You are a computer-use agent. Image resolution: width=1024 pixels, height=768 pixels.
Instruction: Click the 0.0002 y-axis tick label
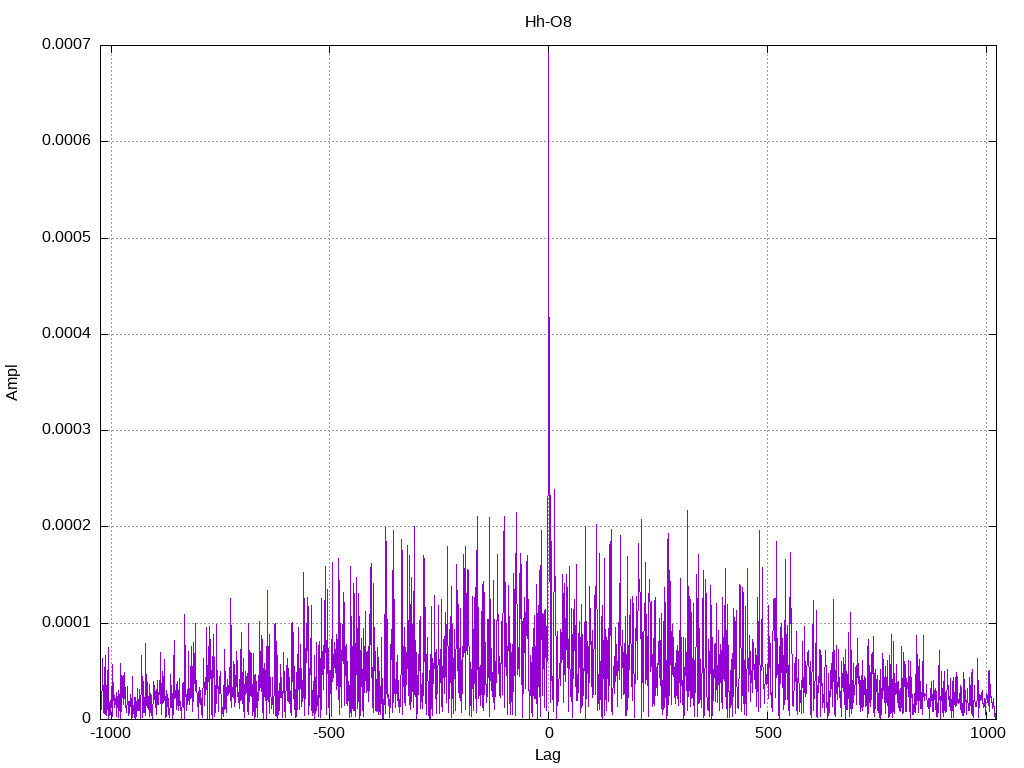coord(66,526)
